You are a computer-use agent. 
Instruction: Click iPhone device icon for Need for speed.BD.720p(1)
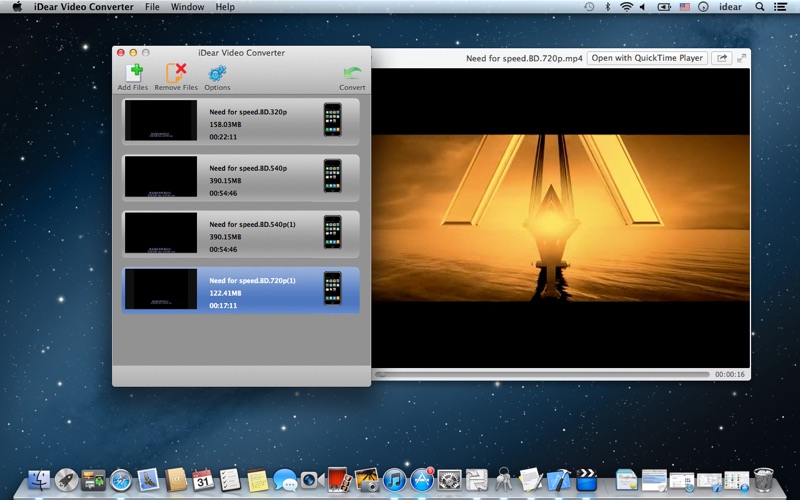[333, 288]
